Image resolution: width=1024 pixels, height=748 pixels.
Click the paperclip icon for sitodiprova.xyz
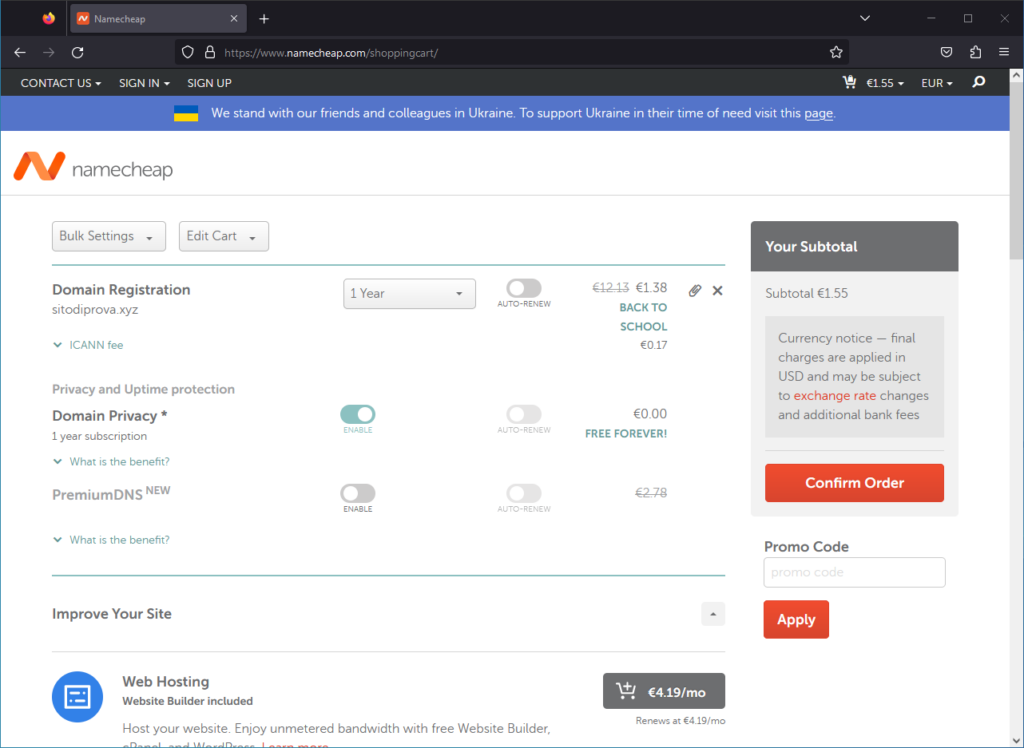point(695,291)
